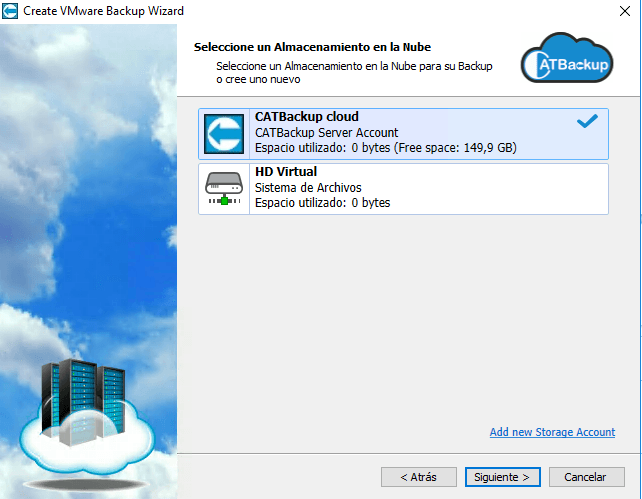Click 'Sistema de Archivos' text

pos(308,187)
